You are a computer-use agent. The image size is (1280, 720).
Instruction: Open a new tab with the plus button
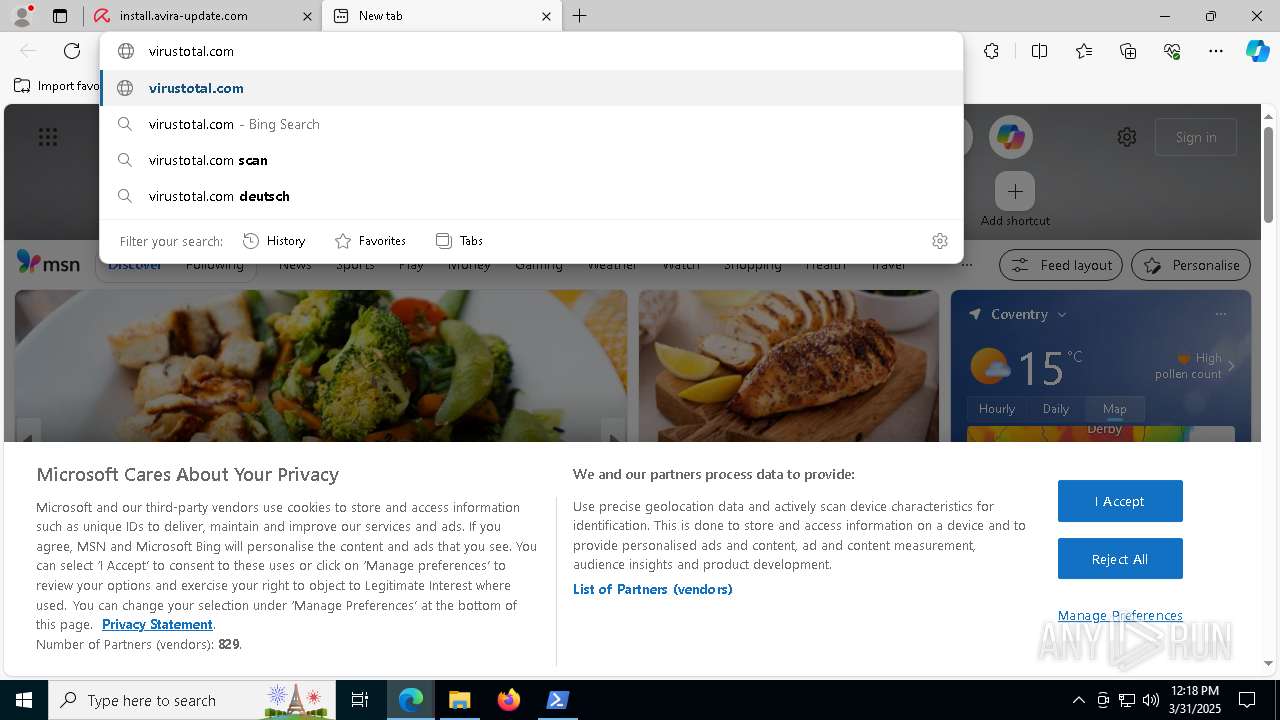579,16
